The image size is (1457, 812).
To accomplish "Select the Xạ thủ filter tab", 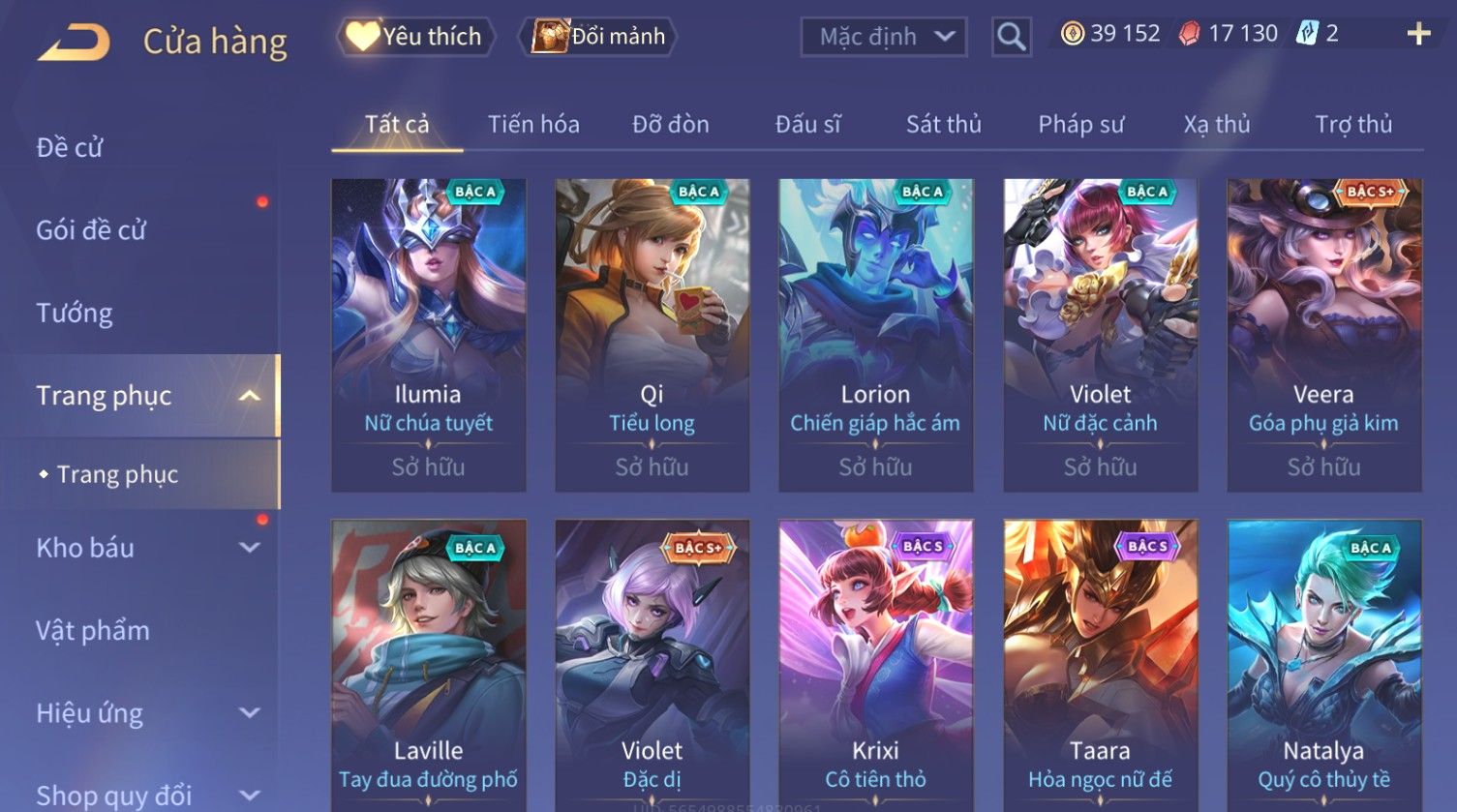I will tap(1217, 124).
